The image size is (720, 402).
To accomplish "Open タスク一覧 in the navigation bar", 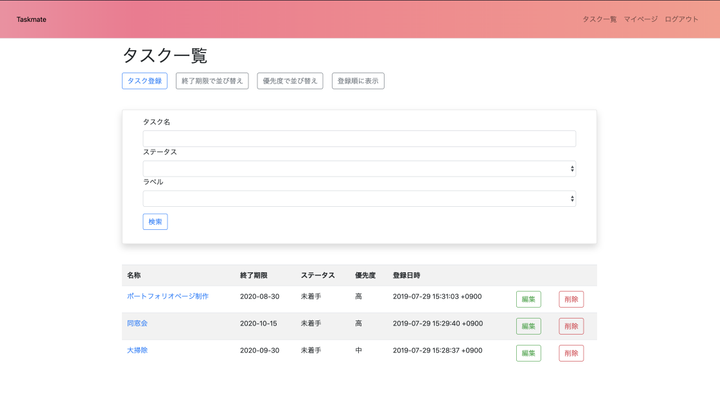I will [x=599, y=19].
